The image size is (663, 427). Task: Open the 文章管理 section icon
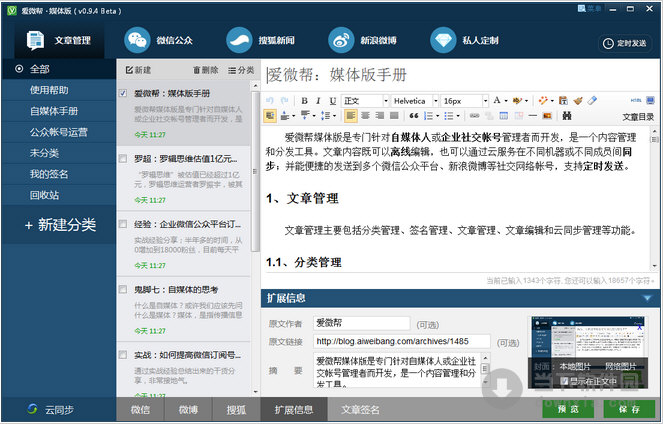[36, 41]
